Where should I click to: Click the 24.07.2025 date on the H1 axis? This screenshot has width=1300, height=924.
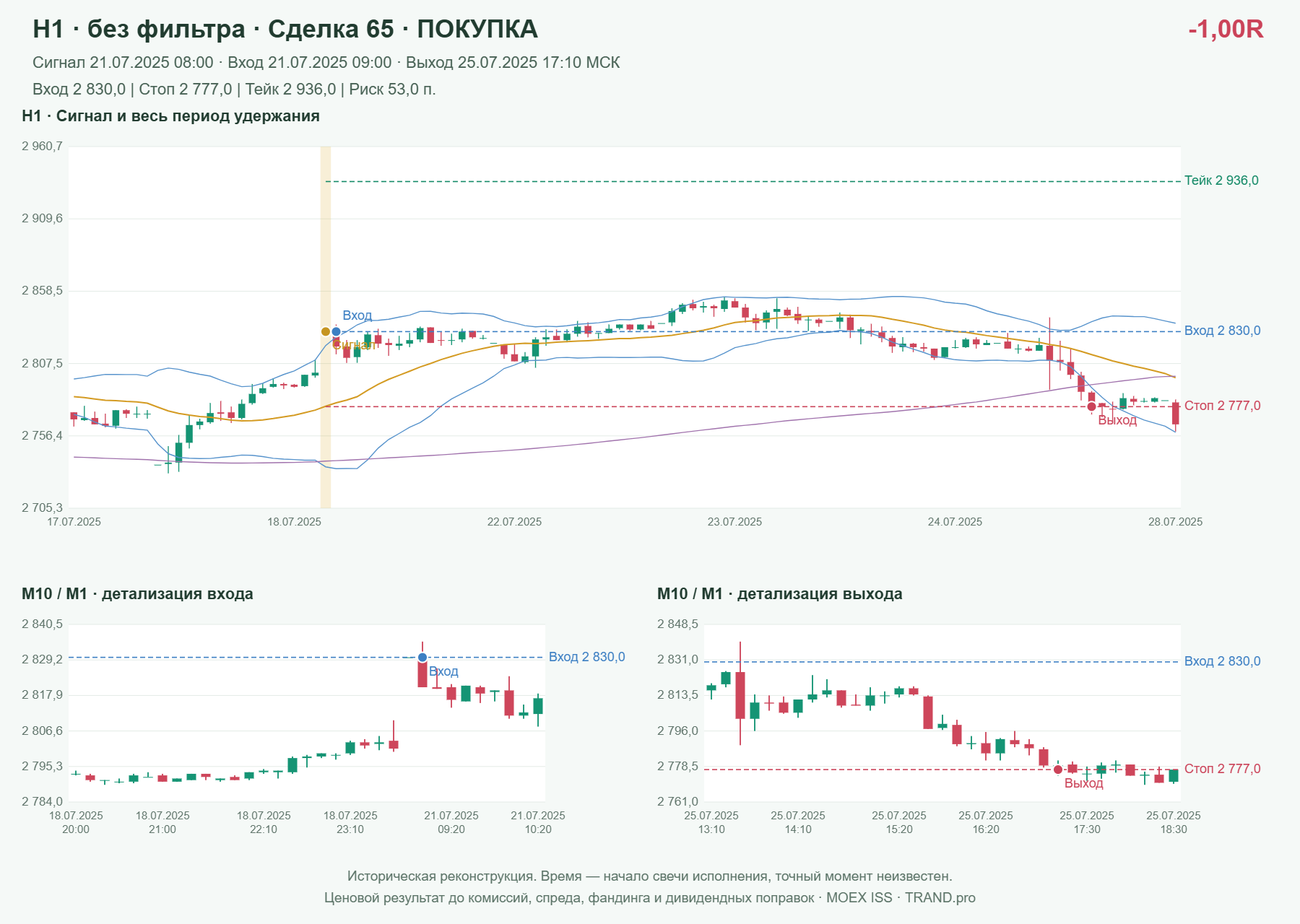coord(955,522)
